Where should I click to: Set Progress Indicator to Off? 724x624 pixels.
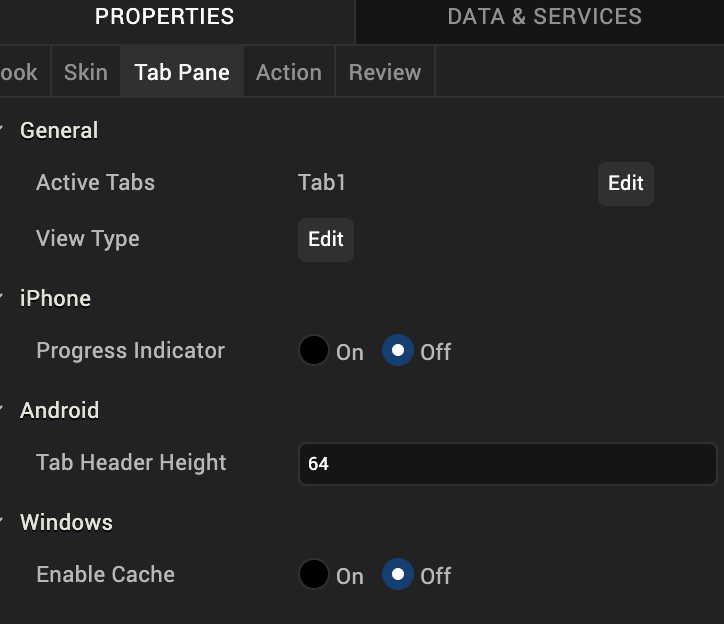(x=398, y=351)
